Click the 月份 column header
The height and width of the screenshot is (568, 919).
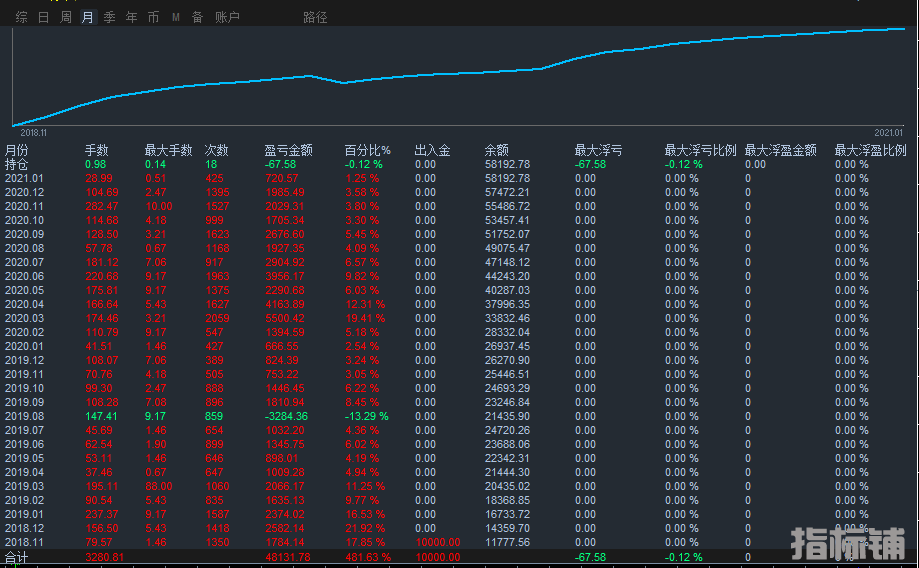16,151
